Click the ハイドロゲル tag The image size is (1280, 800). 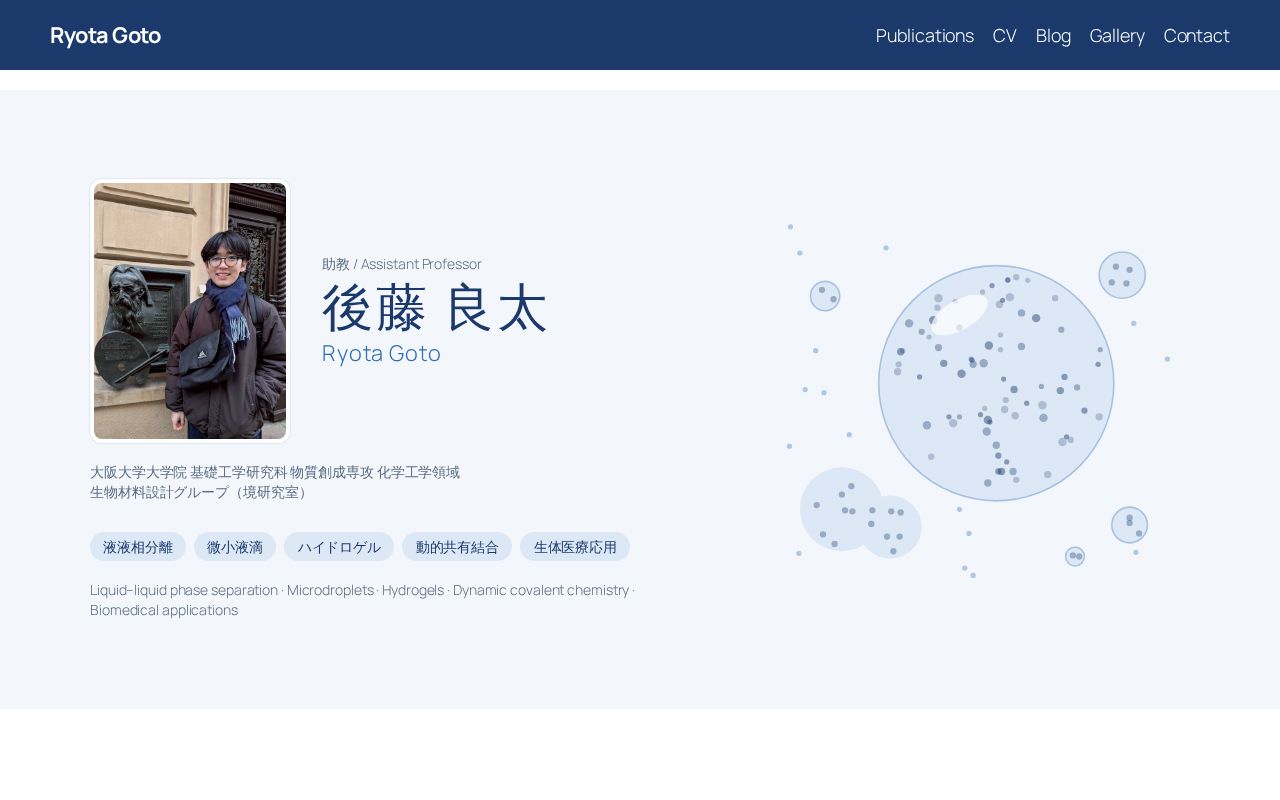coord(339,547)
